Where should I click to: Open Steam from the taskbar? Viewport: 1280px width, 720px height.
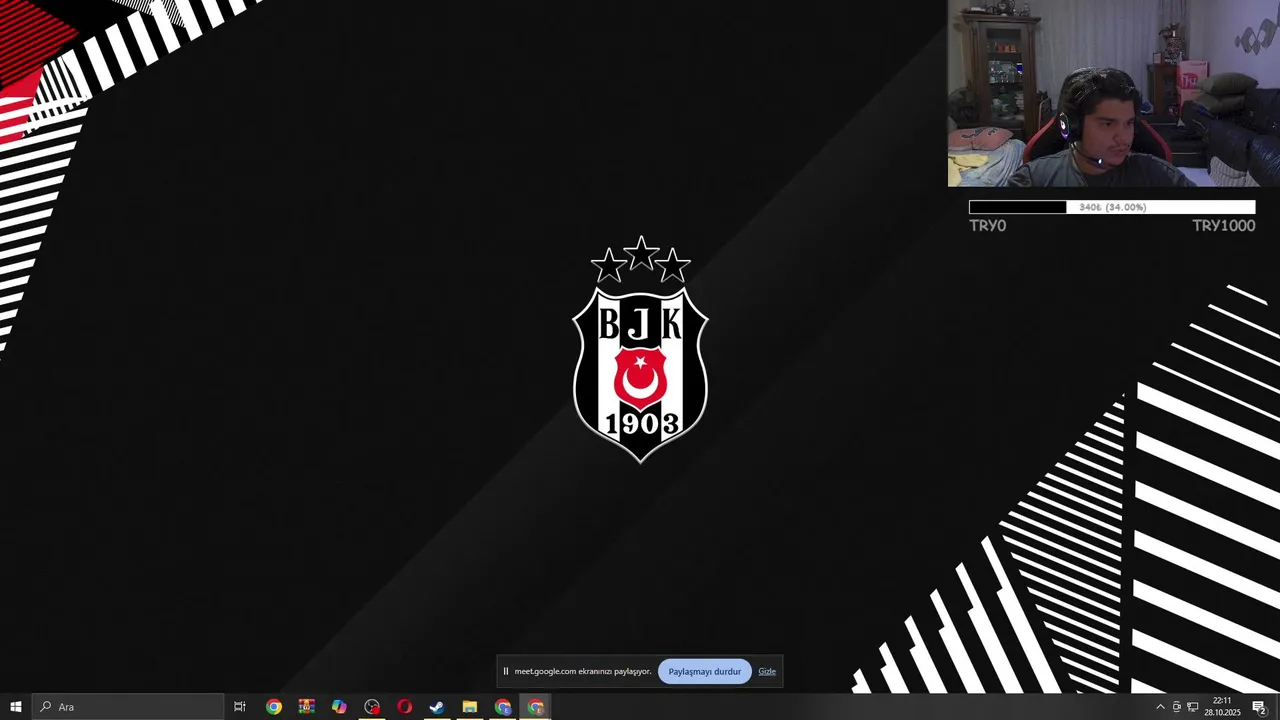(x=437, y=707)
